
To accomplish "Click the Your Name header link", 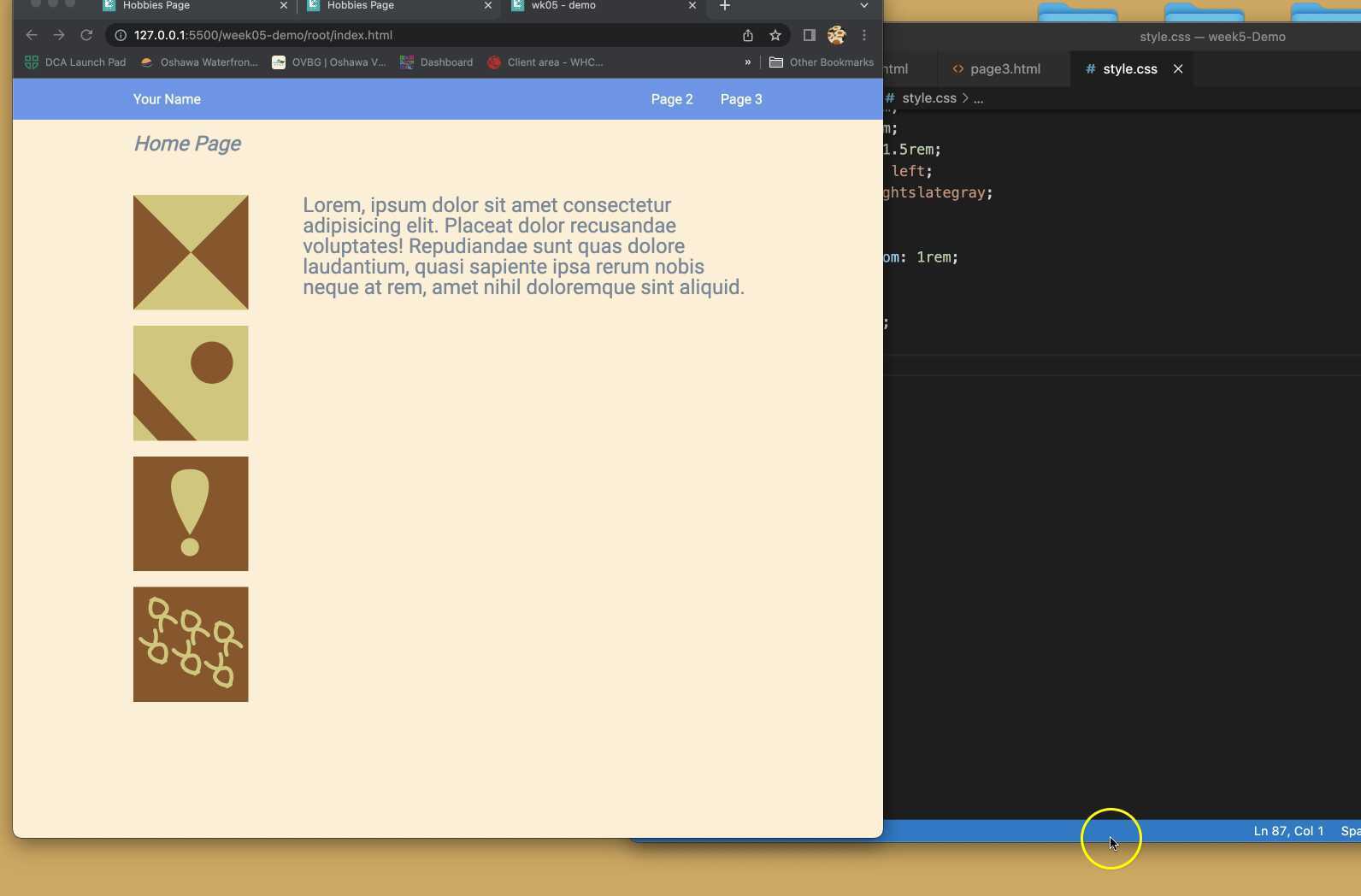I will (167, 99).
